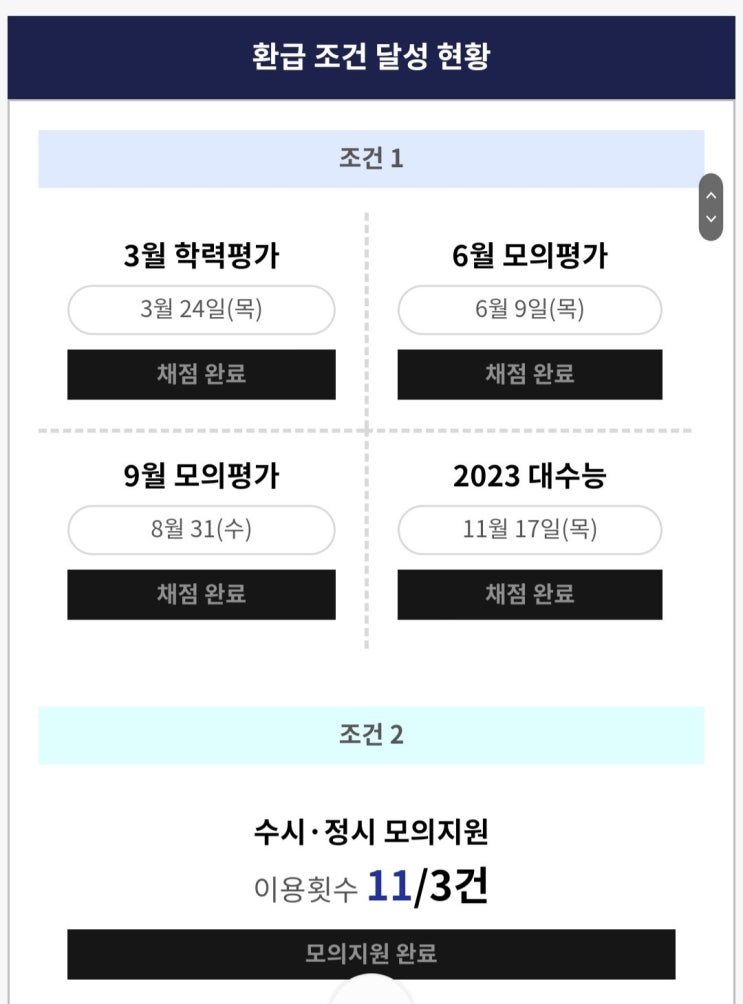Select the 8월 31(수) date pill
The image size is (743, 1004).
click(201, 530)
